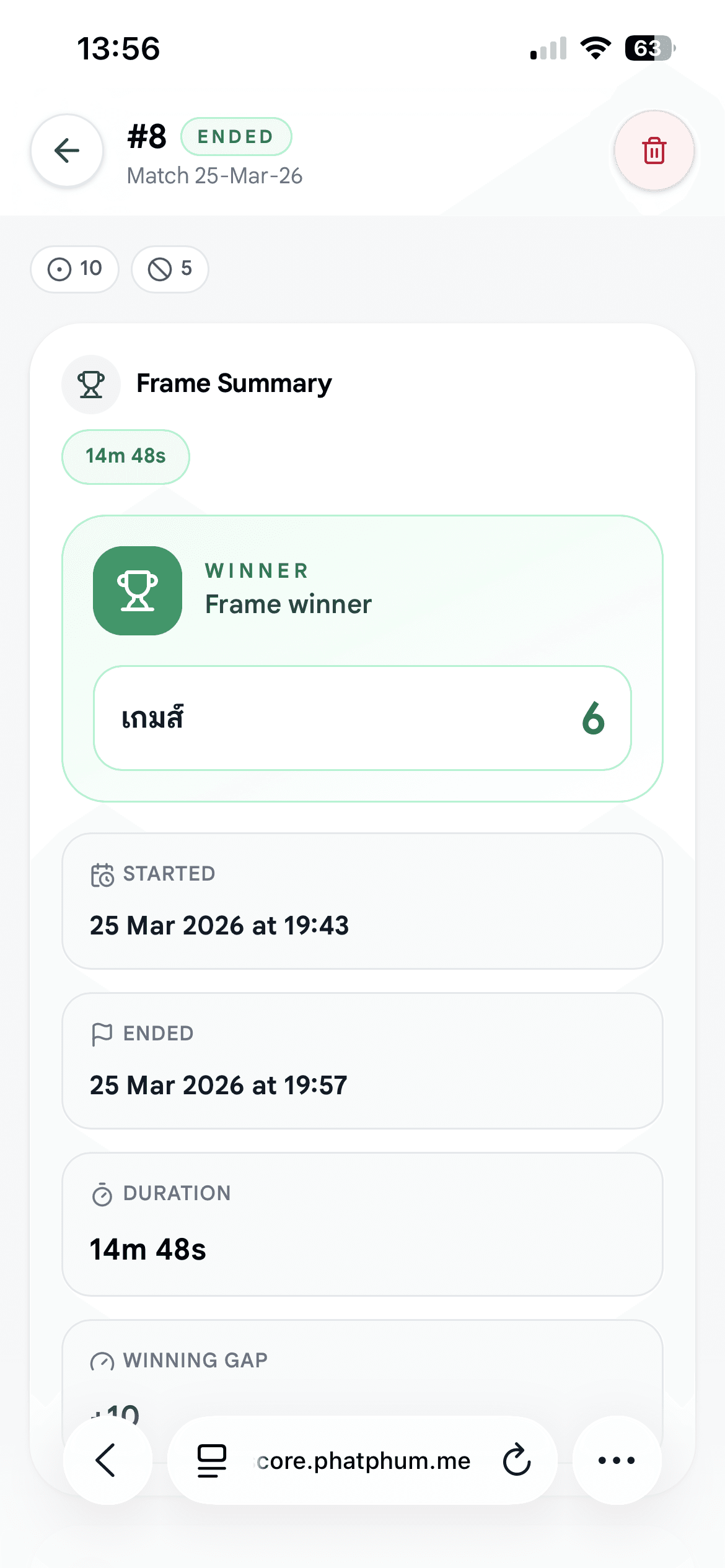Tap the back arrow button
Viewport: 725px width, 1568px height.
(67, 150)
